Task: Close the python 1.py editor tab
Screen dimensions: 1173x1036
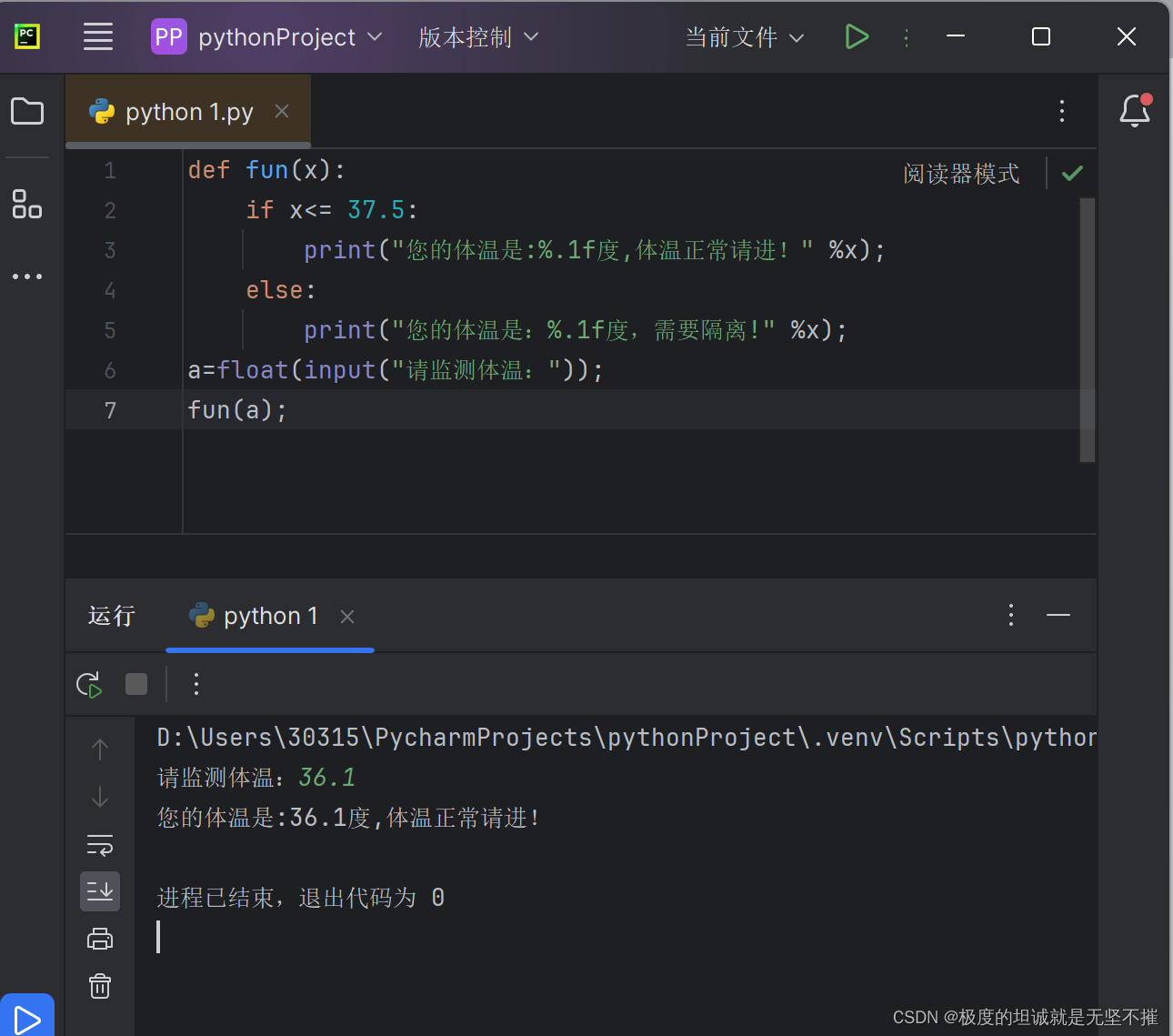Action: pyautogui.click(x=282, y=111)
